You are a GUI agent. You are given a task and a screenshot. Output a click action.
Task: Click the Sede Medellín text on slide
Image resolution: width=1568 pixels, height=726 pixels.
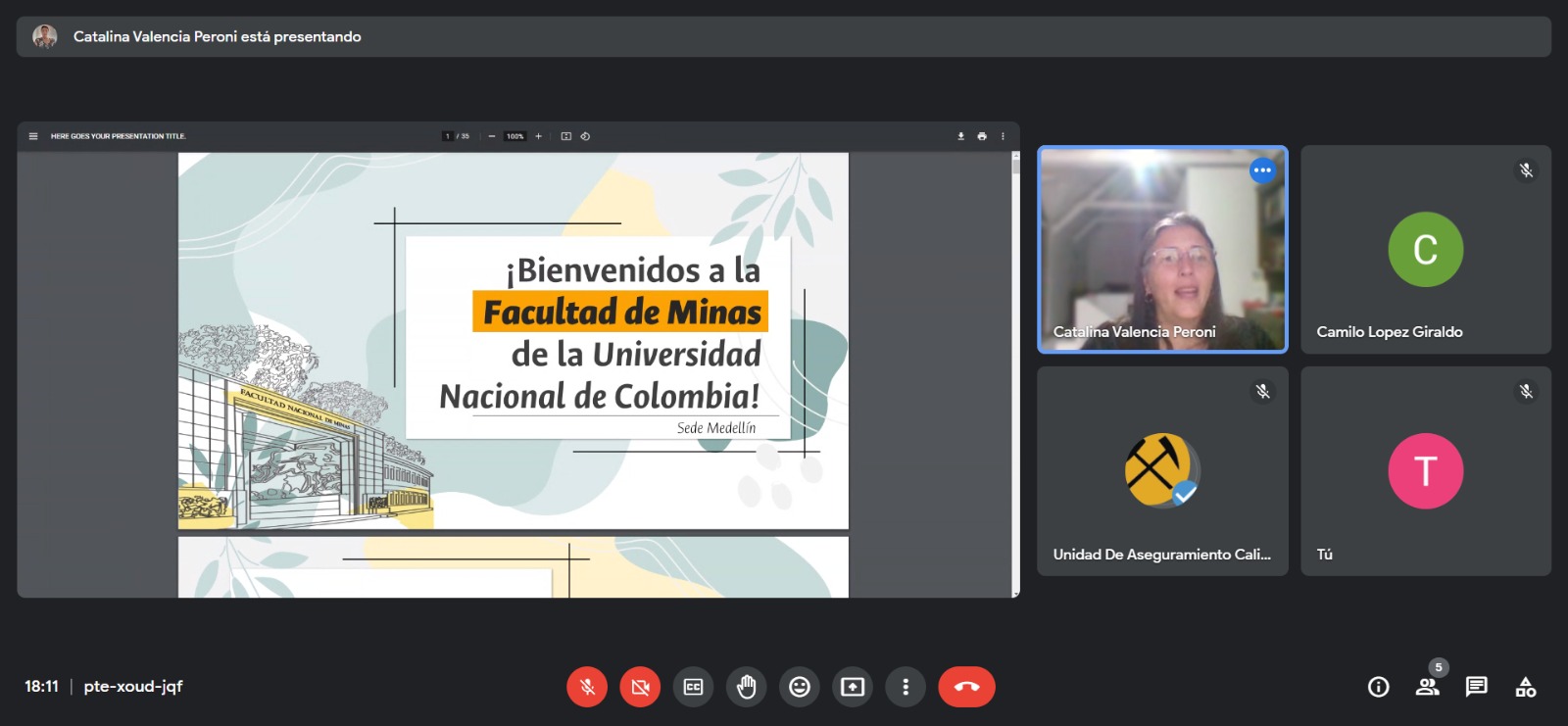[716, 428]
